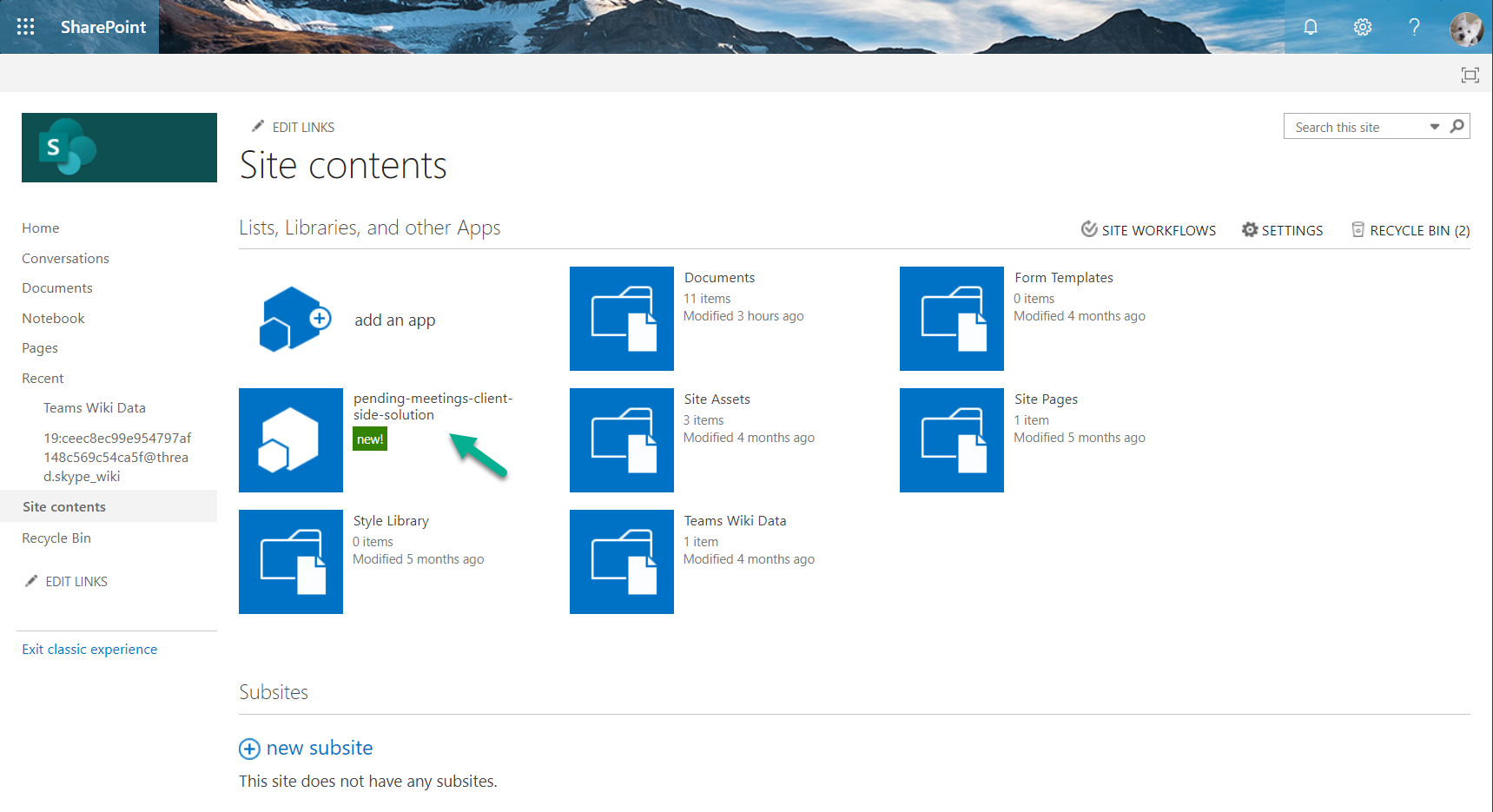The height and width of the screenshot is (812, 1493).
Task: Open the skype_wiki entry under Recent
Action: click(x=117, y=458)
